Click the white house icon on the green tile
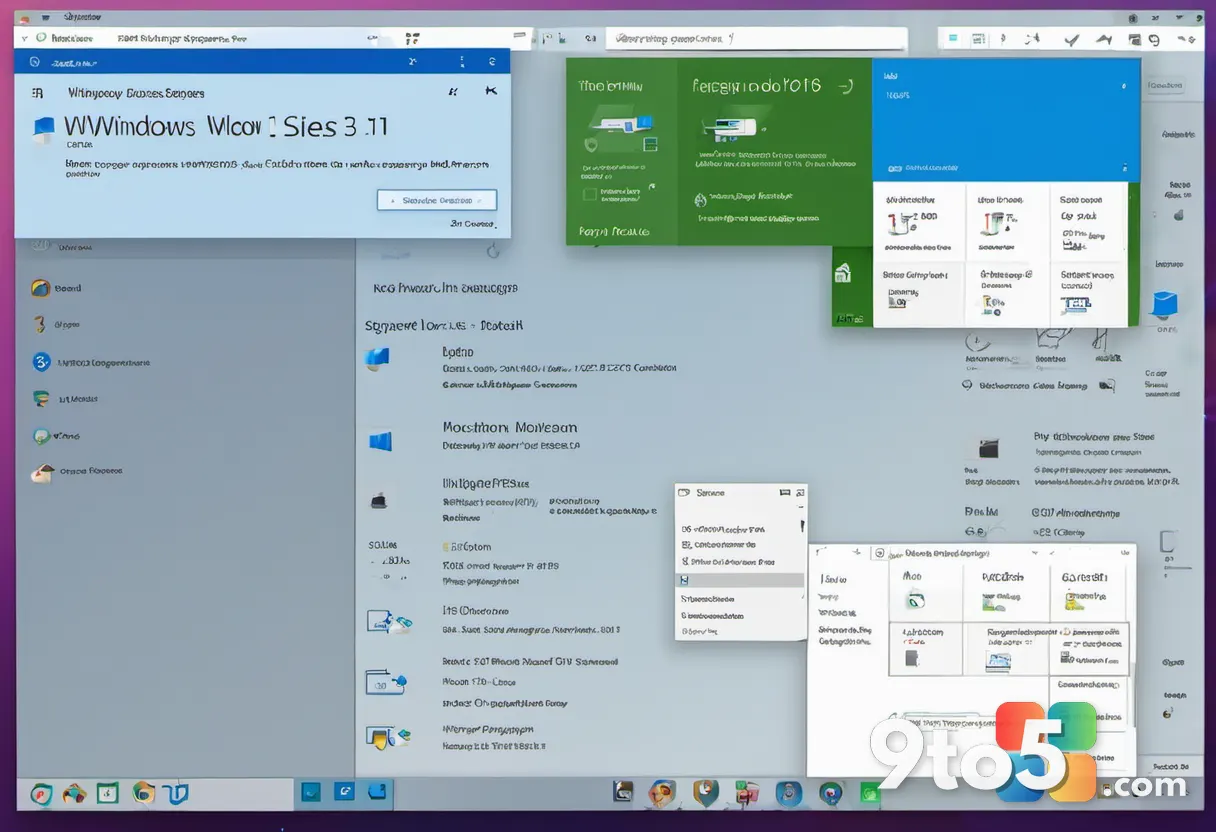Screen dimensions: 1216x832 pos(844,273)
